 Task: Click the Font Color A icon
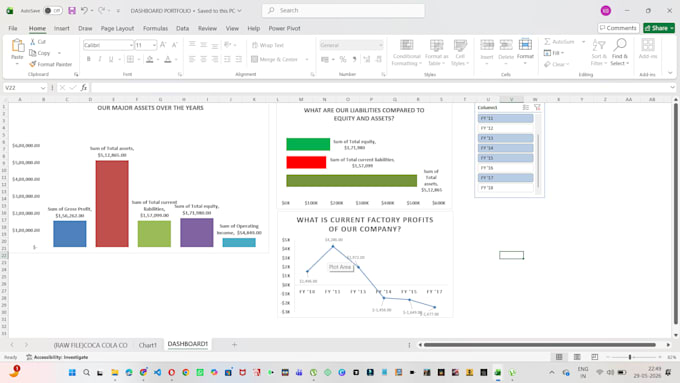click(168, 59)
